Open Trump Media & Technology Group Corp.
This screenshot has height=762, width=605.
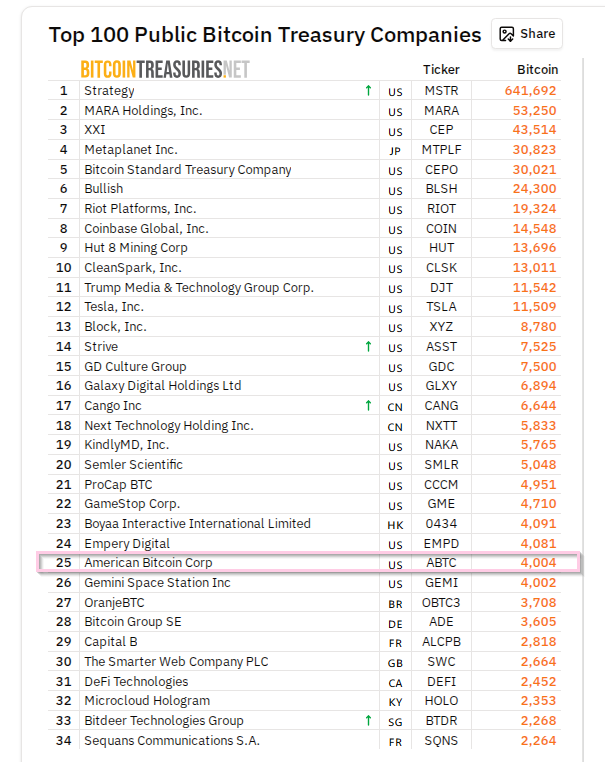pyautogui.click(x=199, y=288)
